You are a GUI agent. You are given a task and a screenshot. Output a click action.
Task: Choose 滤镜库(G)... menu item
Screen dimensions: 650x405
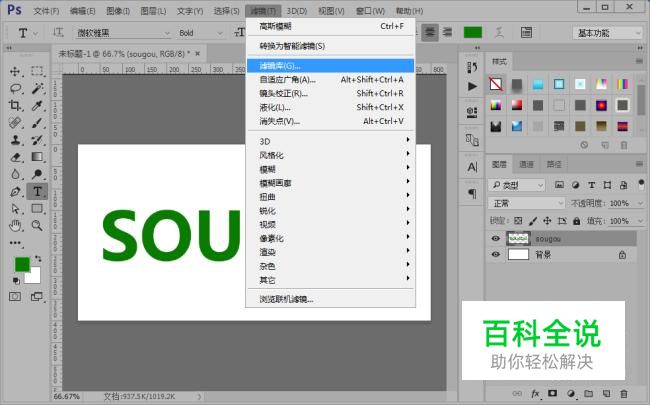pos(331,65)
